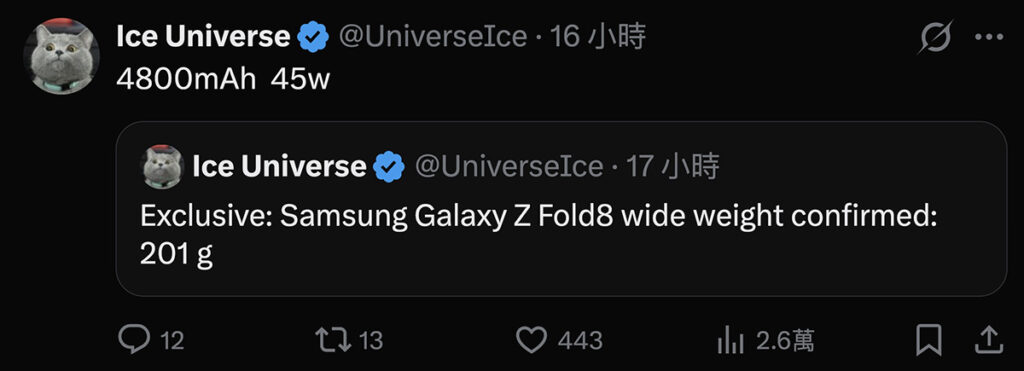
Task: Share the tweet using the upload arrow icon
Action: [989, 340]
